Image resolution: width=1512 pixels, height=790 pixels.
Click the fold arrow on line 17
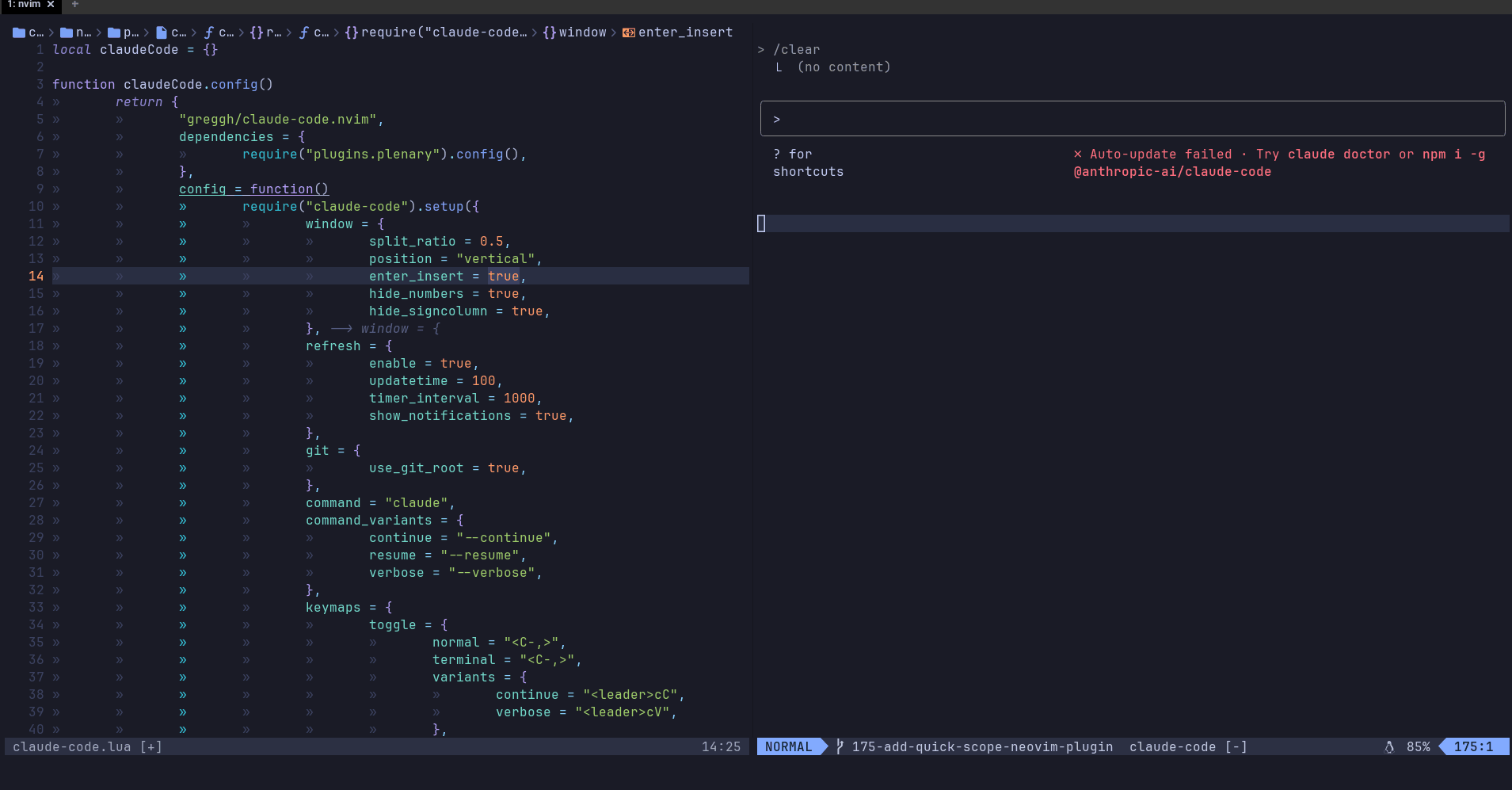(x=341, y=328)
